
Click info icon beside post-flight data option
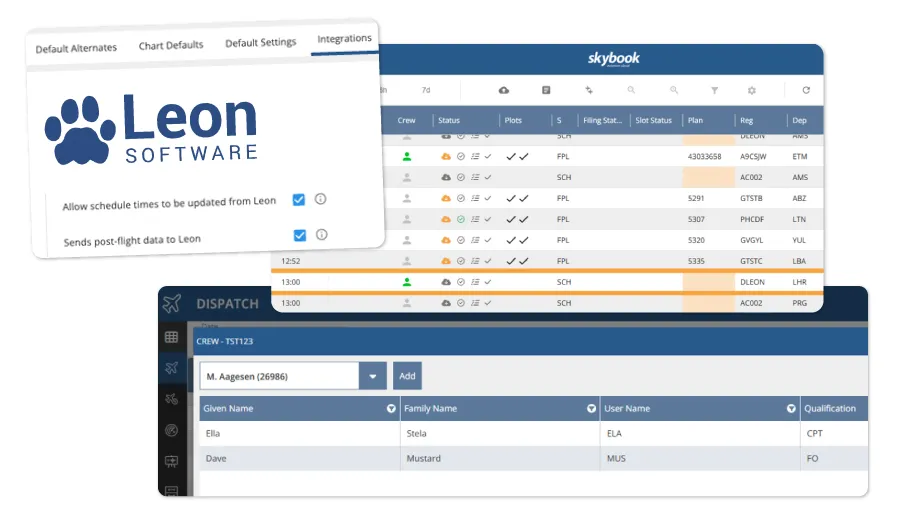click(x=321, y=234)
